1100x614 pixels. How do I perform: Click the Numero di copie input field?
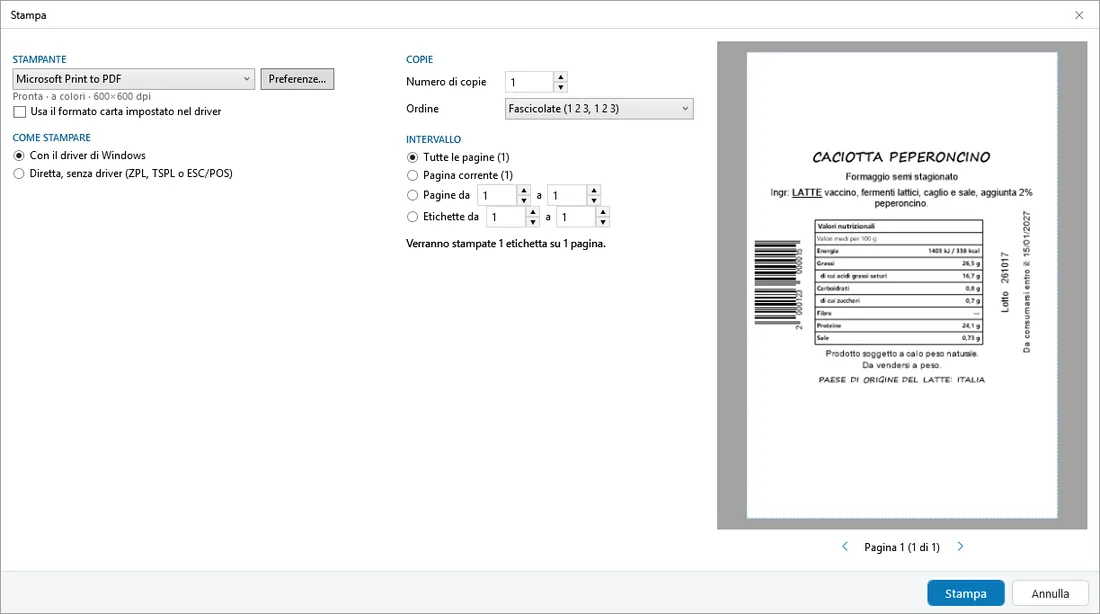tap(530, 82)
